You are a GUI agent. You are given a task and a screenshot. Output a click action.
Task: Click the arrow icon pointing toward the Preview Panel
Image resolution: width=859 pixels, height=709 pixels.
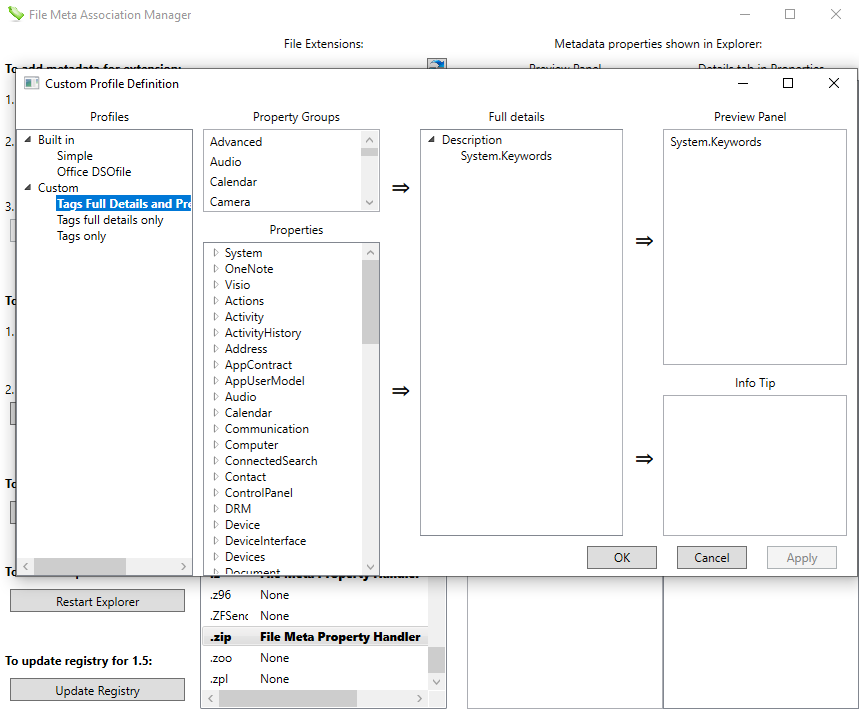(643, 240)
